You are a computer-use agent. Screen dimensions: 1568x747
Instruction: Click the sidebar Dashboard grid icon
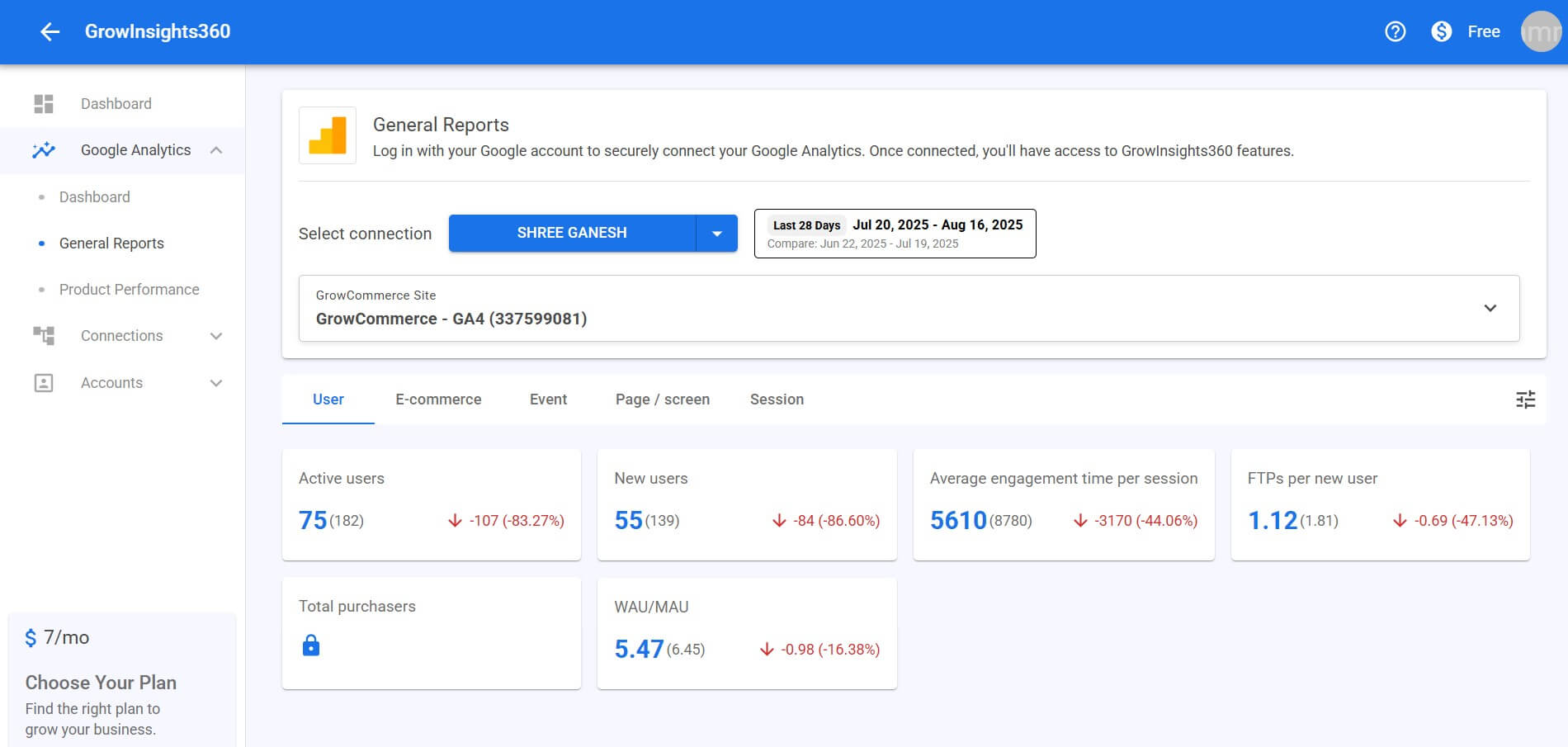(x=44, y=104)
